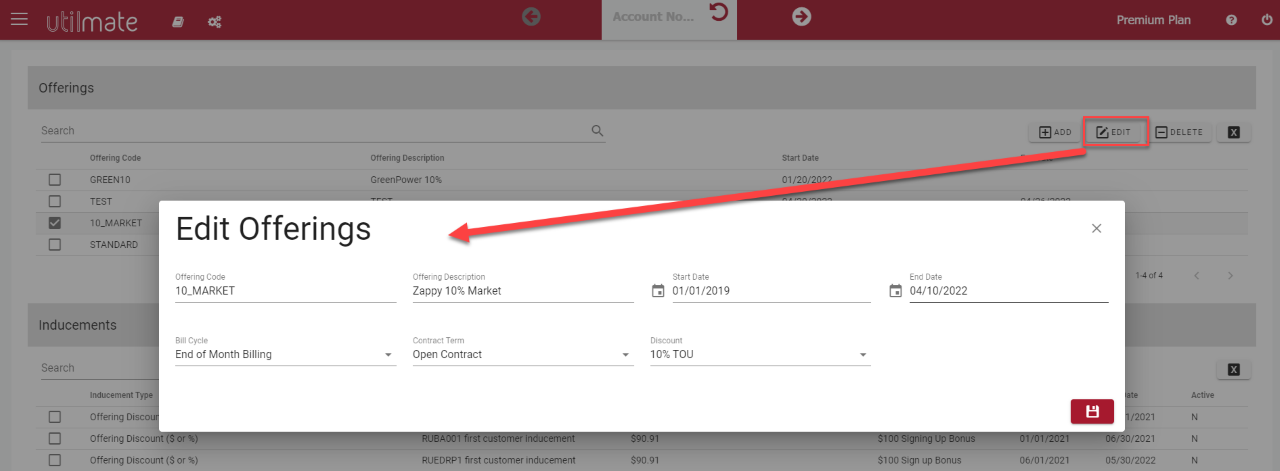Click the Add offering button
Image resolution: width=1280 pixels, height=471 pixels.
pyautogui.click(x=1055, y=132)
